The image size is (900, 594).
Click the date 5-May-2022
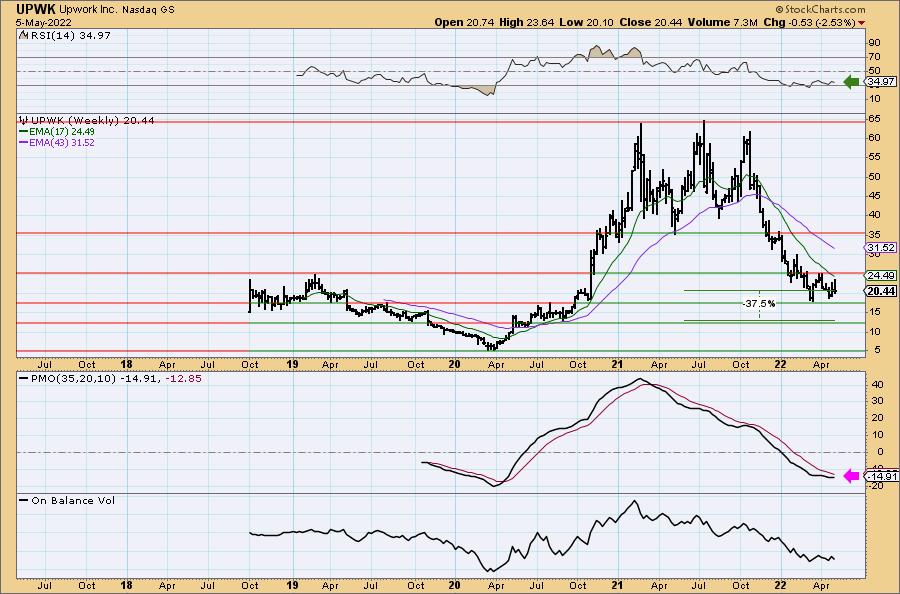pyautogui.click(x=44, y=22)
